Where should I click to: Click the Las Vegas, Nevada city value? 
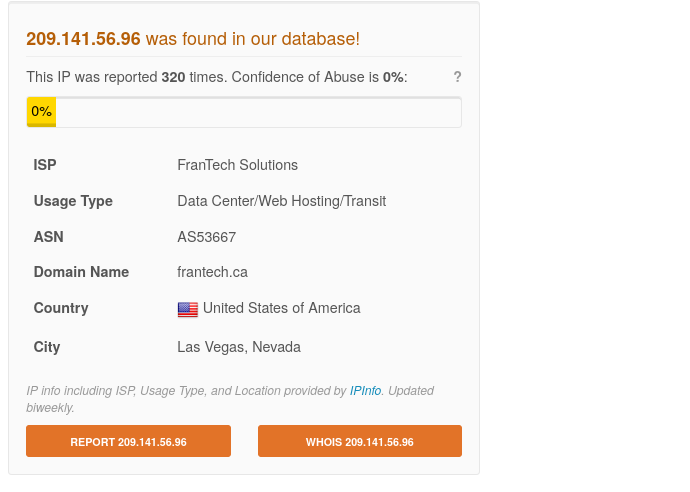239,347
